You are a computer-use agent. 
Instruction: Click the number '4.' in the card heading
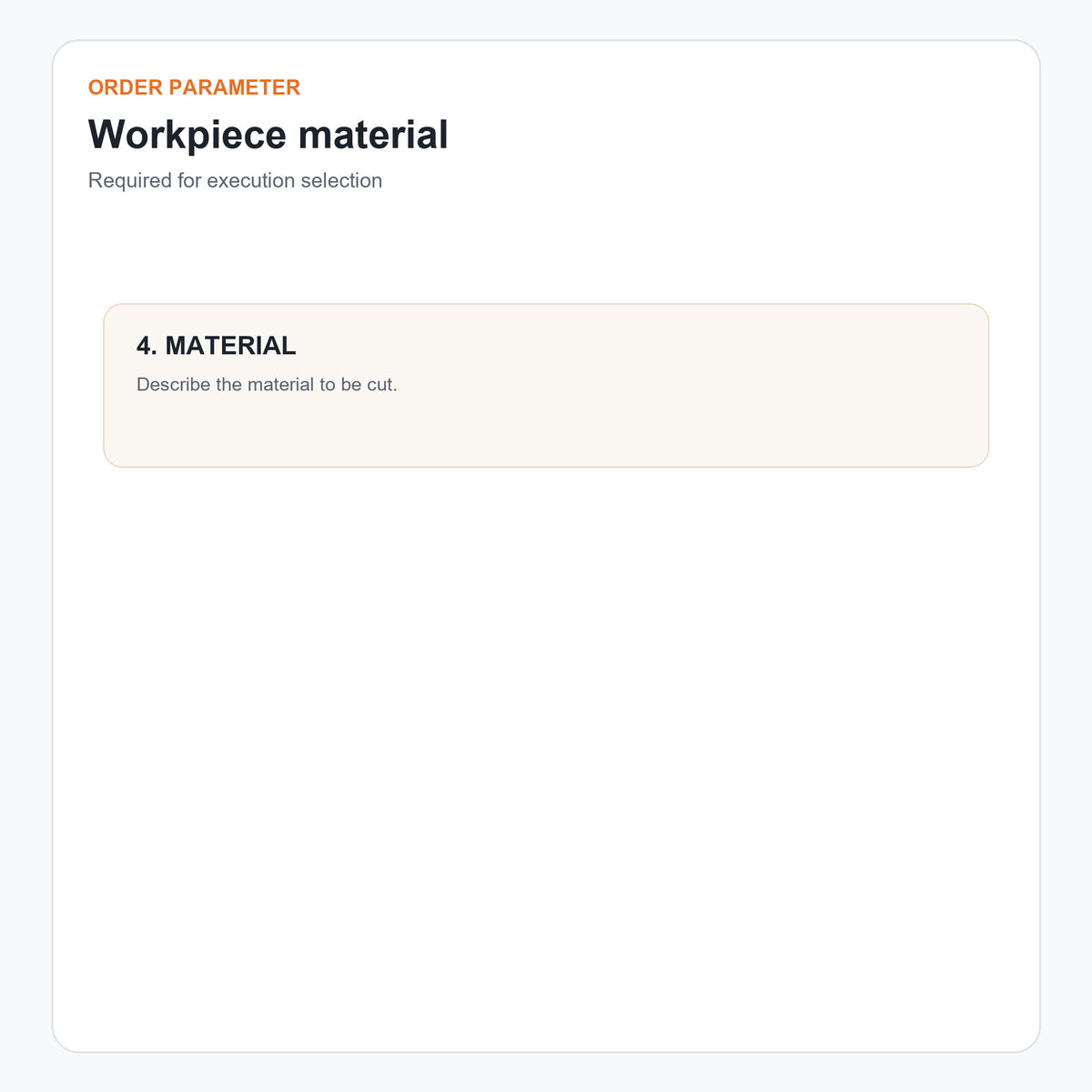[x=147, y=346]
